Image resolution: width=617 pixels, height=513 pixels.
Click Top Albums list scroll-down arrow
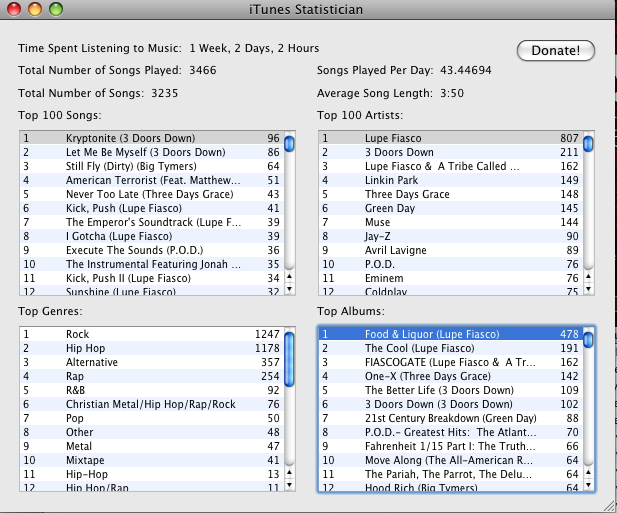[x=588, y=485]
